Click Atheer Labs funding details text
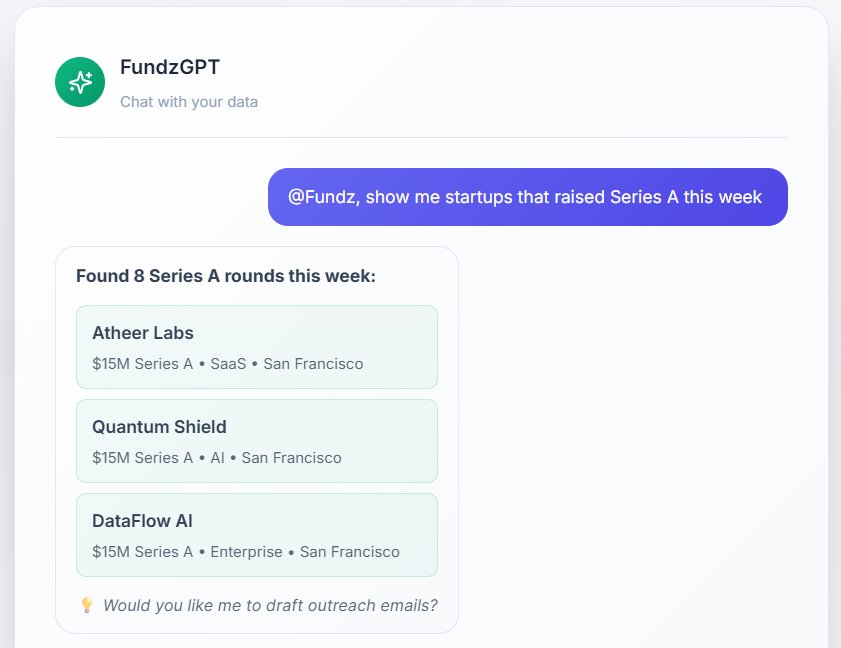 [x=226, y=364]
